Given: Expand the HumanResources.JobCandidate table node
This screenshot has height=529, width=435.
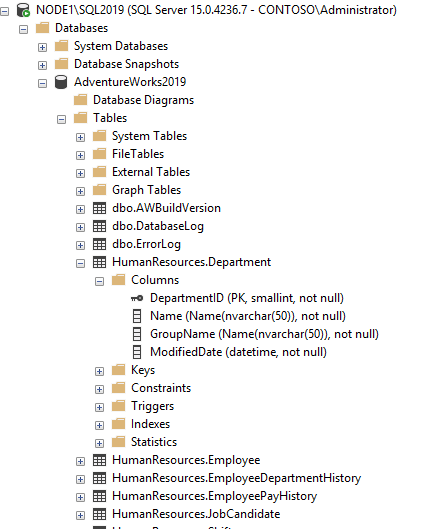Looking at the screenshot, I should point(80,516).
